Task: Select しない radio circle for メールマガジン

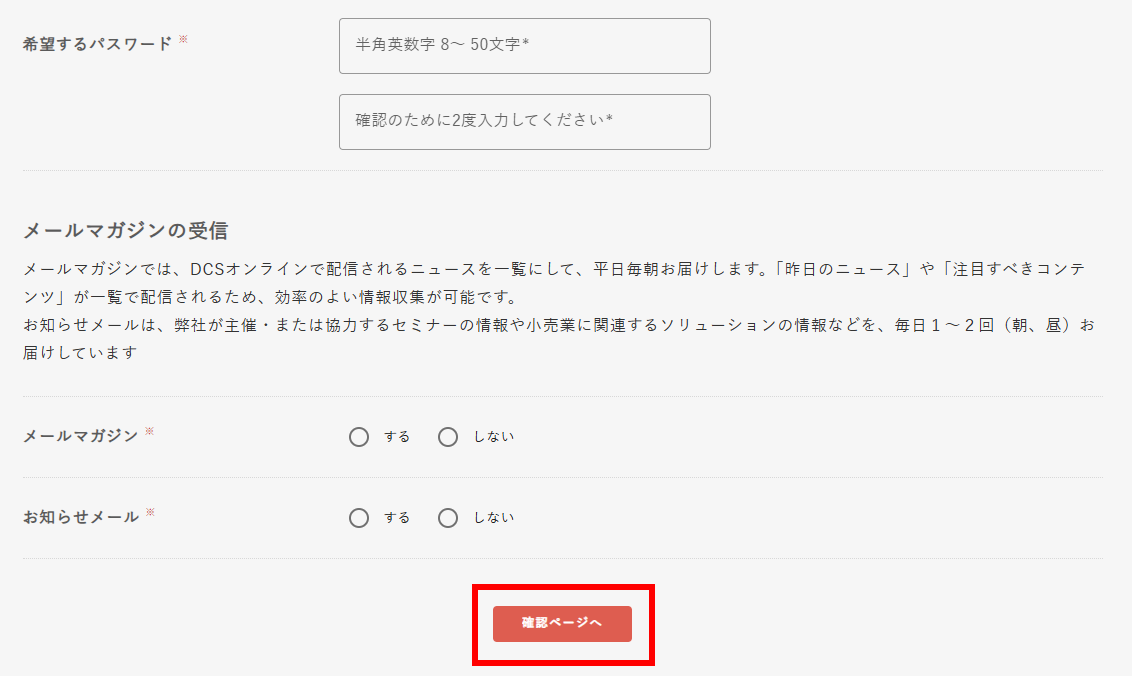Action: [448, 437]
